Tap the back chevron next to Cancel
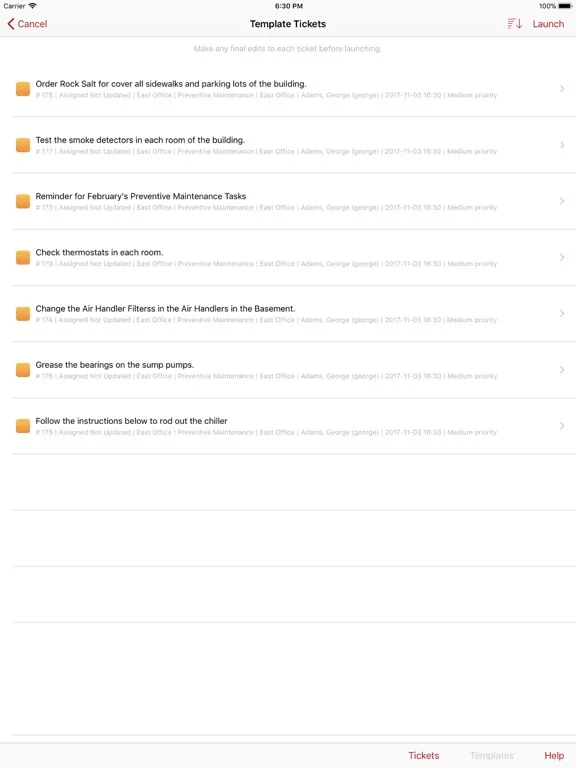The image size is (576, 768). 11,24
